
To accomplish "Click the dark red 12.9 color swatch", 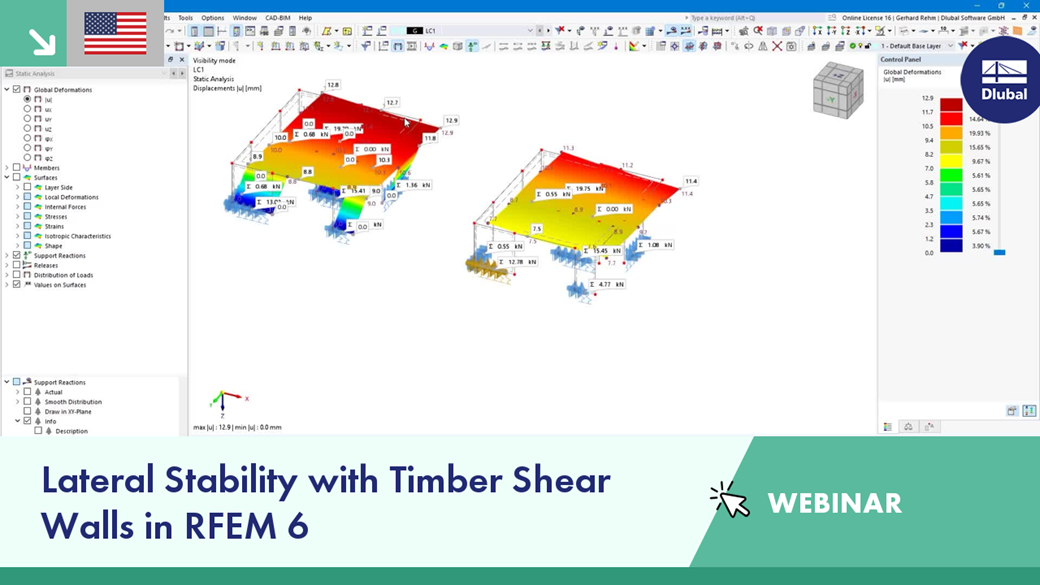I will pos(951,105).
